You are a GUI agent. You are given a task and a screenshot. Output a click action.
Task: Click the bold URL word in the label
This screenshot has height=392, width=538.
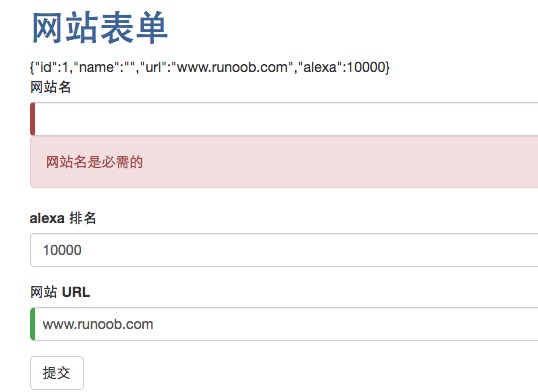(x=76, y=292)
